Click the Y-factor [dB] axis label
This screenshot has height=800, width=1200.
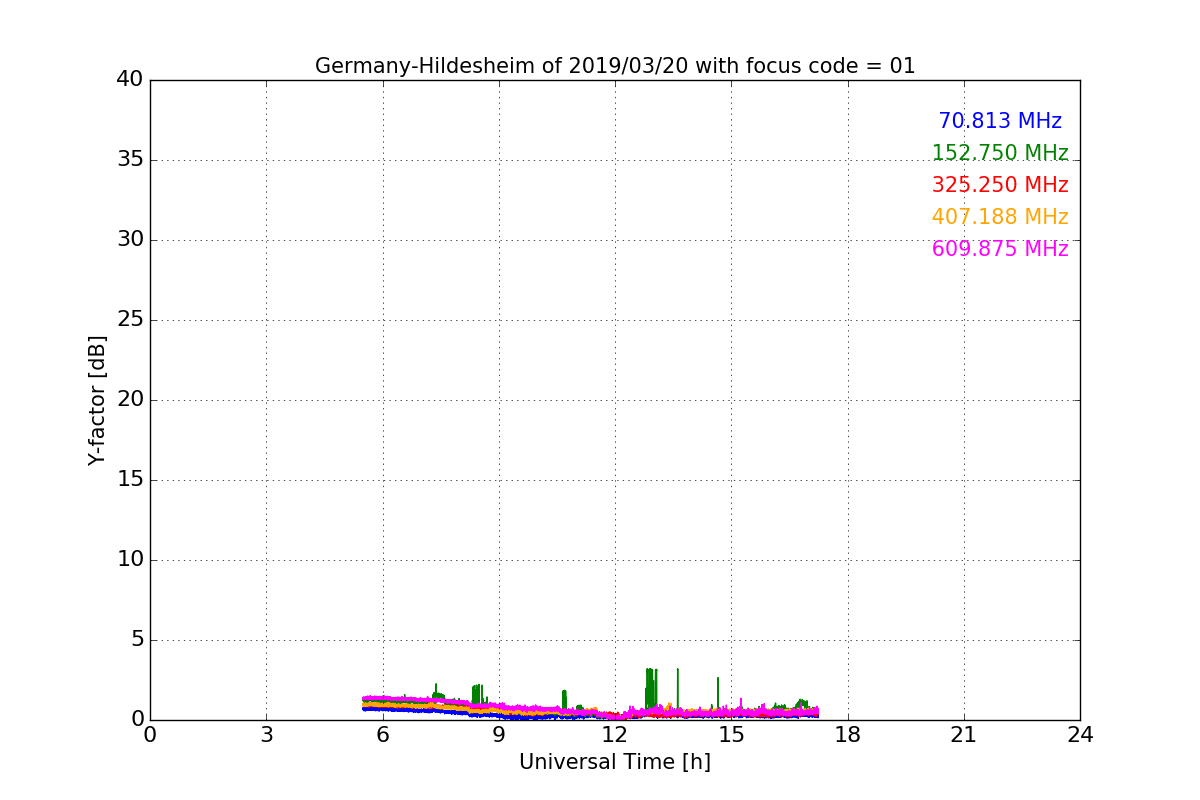click(97, 400)
